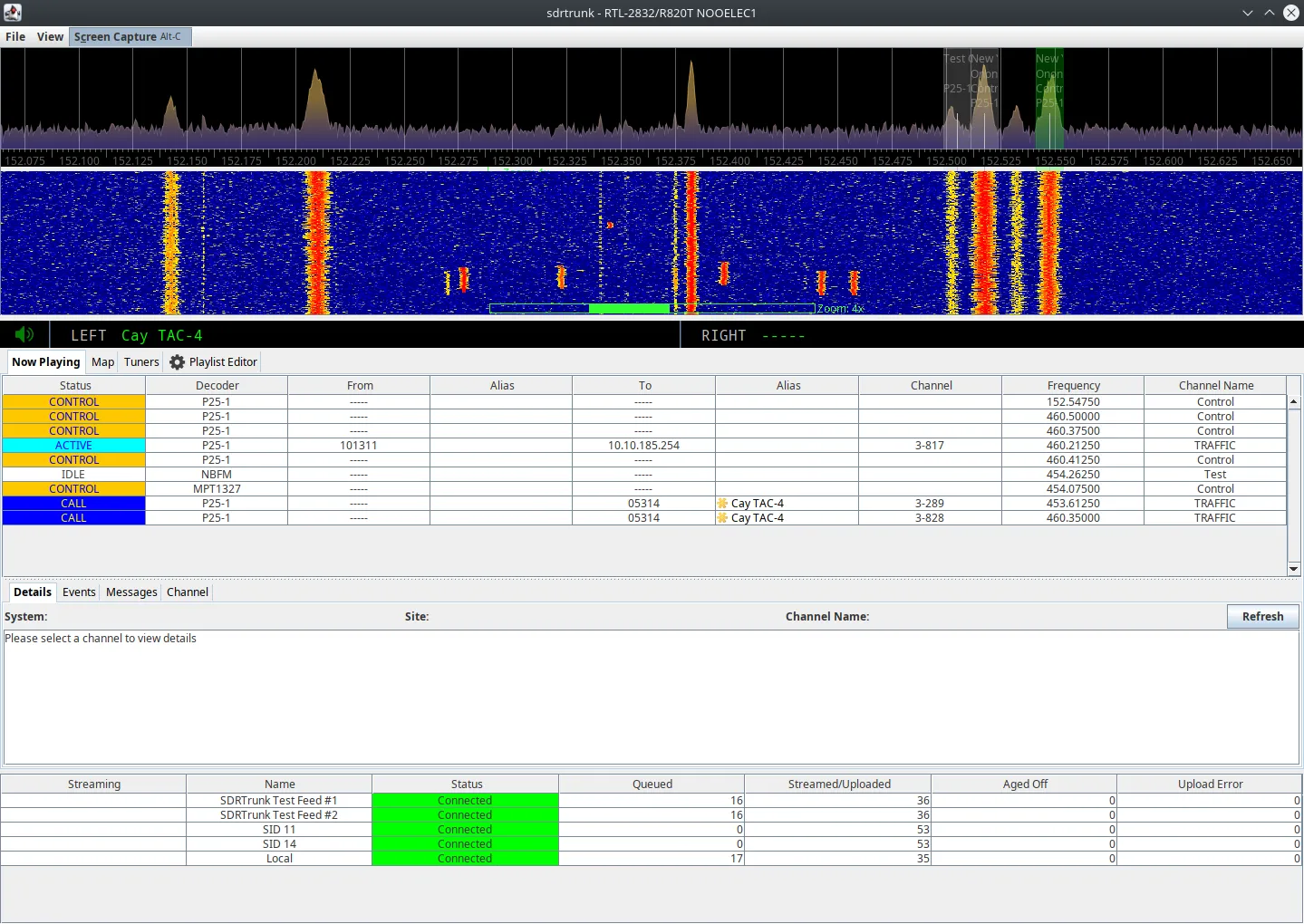Open the File menu
Image resolution: width=1304 pixels, height=924 pixels.
[x=14, y=36]
